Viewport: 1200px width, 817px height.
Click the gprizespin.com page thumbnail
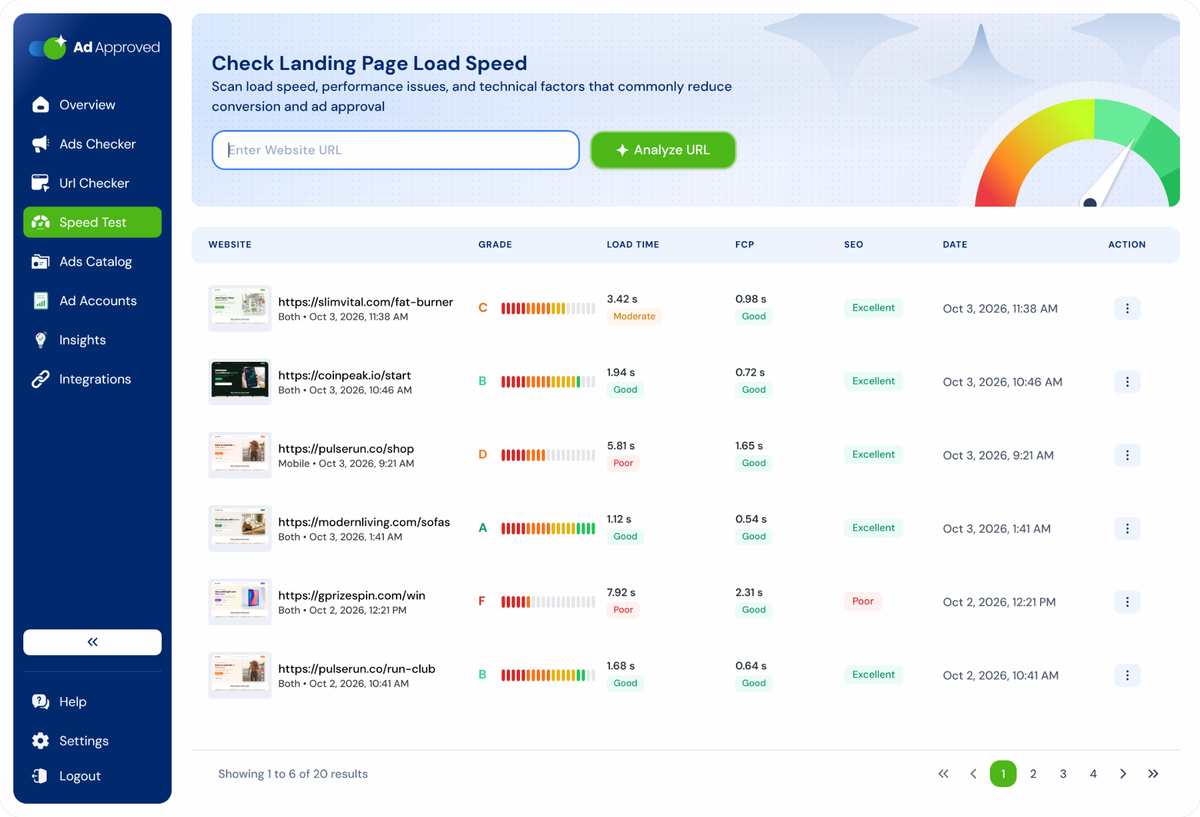(x=240, y=602)
